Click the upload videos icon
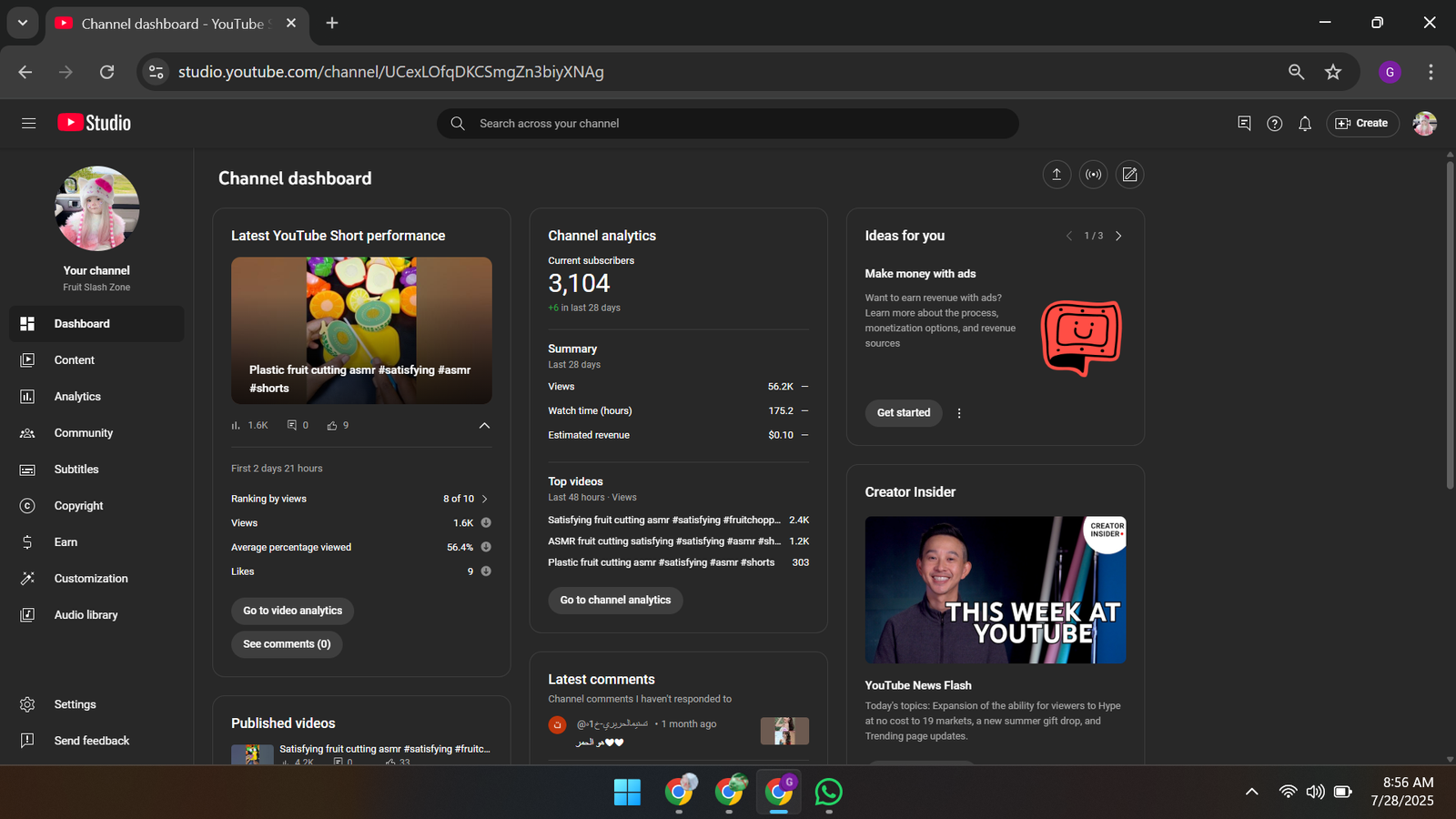The width and height of the screenshot is (1456, 819). (1057, 175)
